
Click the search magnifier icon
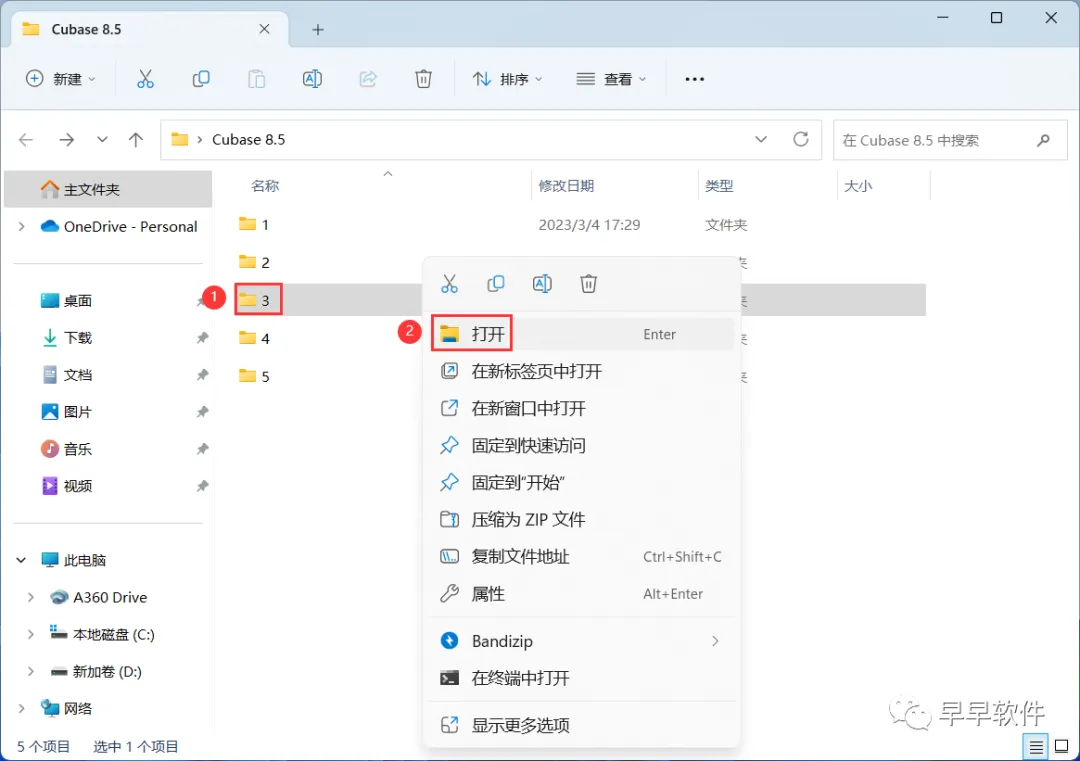coord(1043,140)
